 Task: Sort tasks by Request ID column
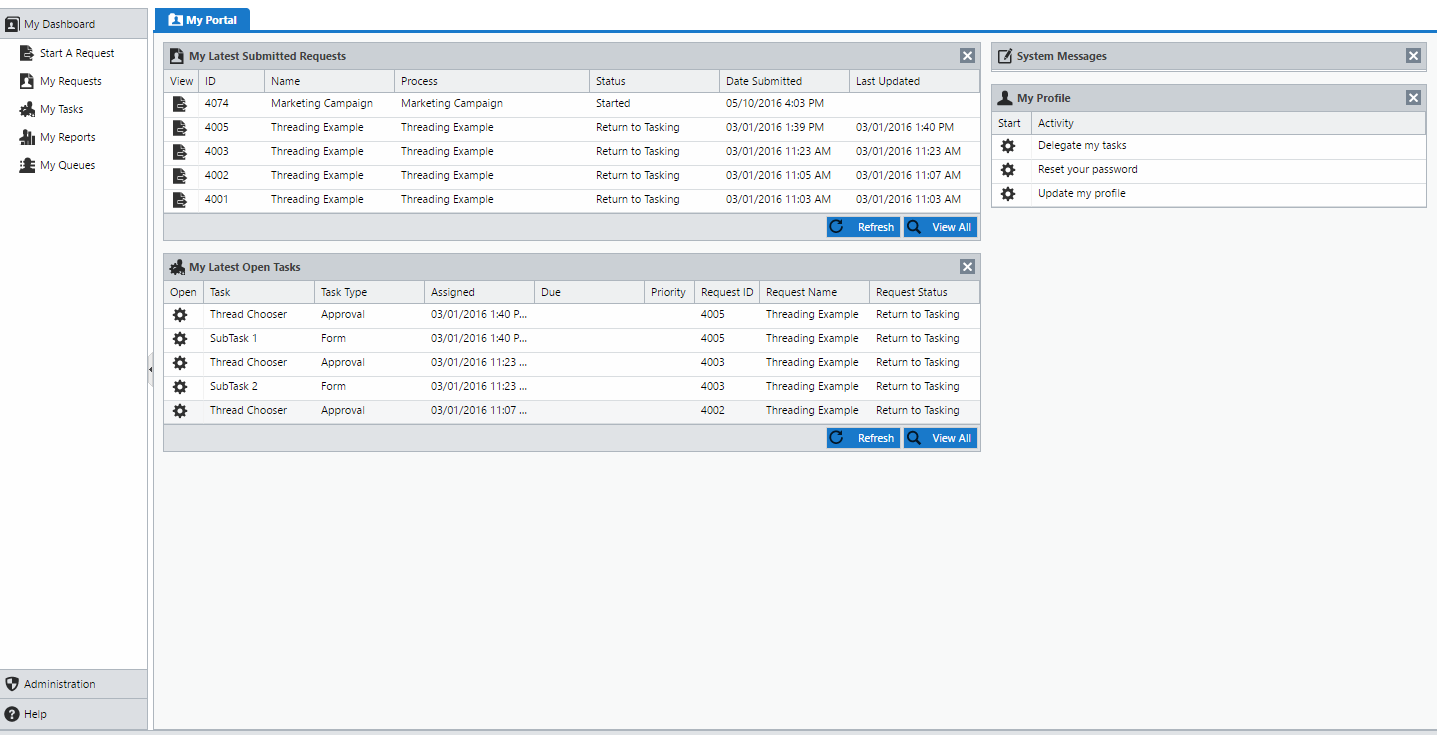[x=727, y=292]
